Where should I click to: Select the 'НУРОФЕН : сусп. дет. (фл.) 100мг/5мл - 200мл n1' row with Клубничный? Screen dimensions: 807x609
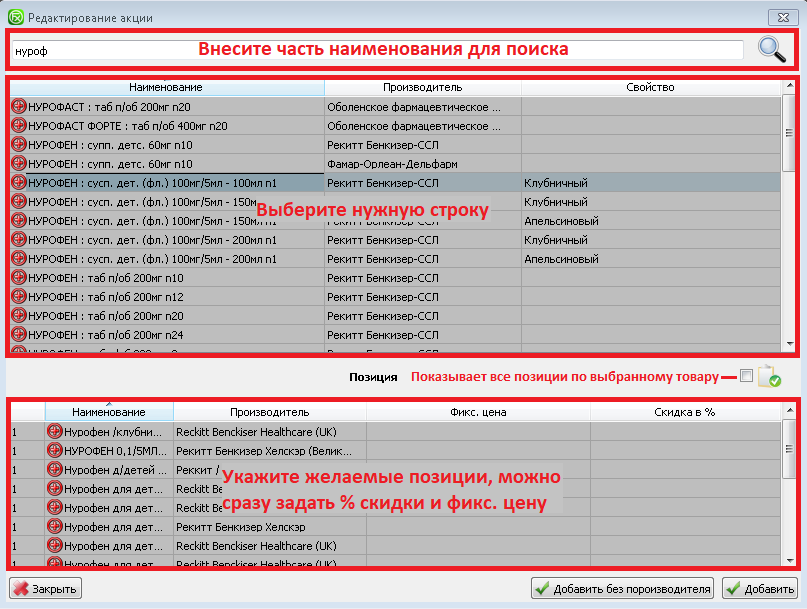coord(395,240)
